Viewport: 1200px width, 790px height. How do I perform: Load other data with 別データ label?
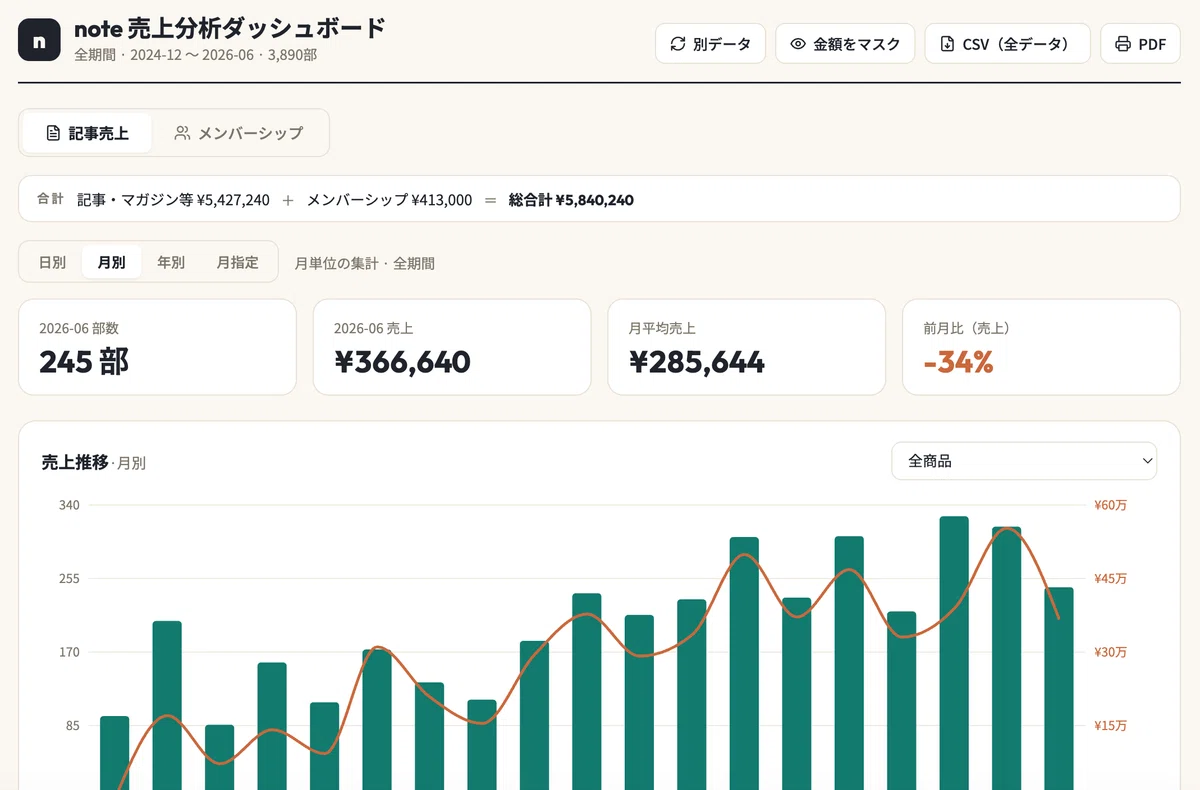(722, 44)
